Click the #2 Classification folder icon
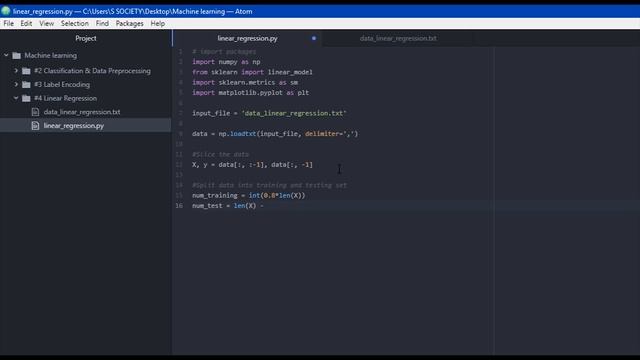640x360 pixels. click(26, 71)
